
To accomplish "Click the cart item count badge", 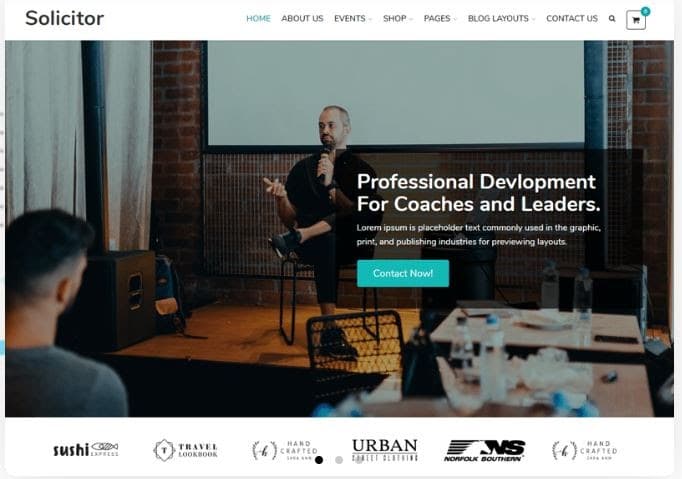I will 645,11.
